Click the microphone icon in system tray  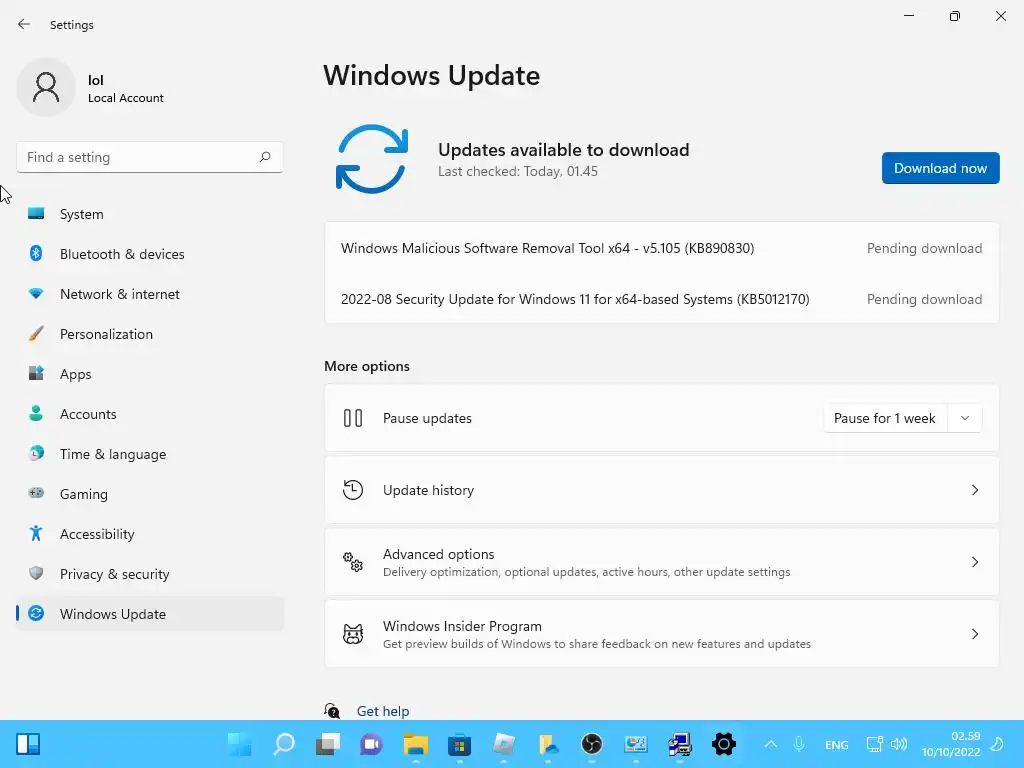click(x=799, y=744)
